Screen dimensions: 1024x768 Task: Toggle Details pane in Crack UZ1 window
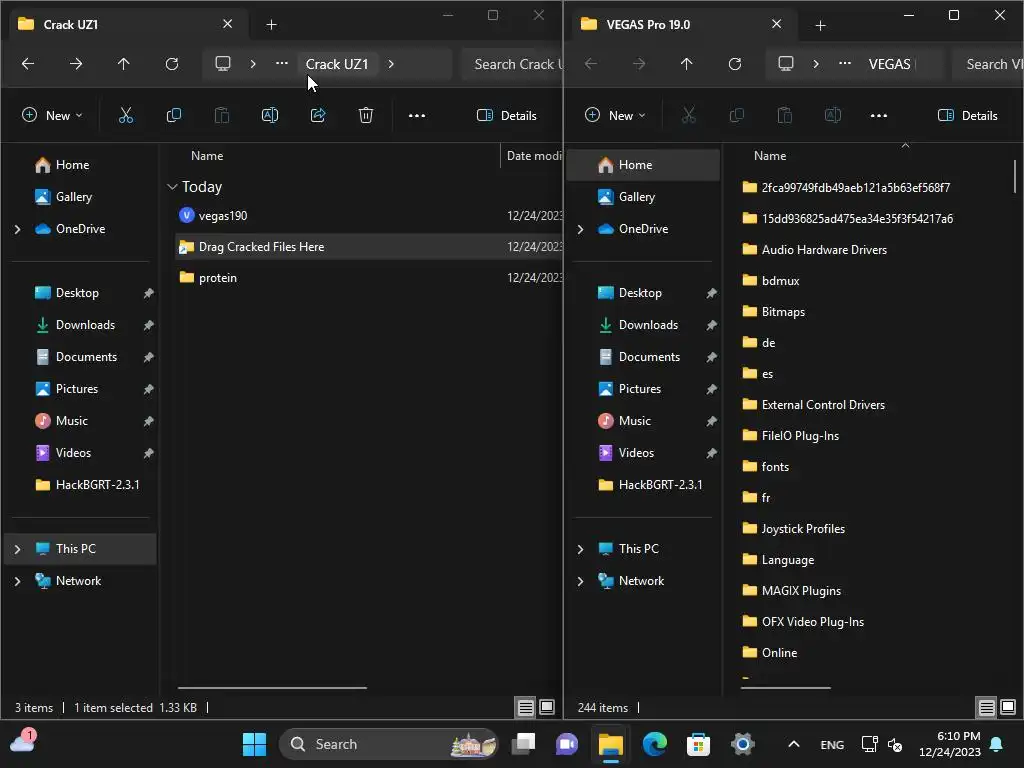tap(507, 116)
